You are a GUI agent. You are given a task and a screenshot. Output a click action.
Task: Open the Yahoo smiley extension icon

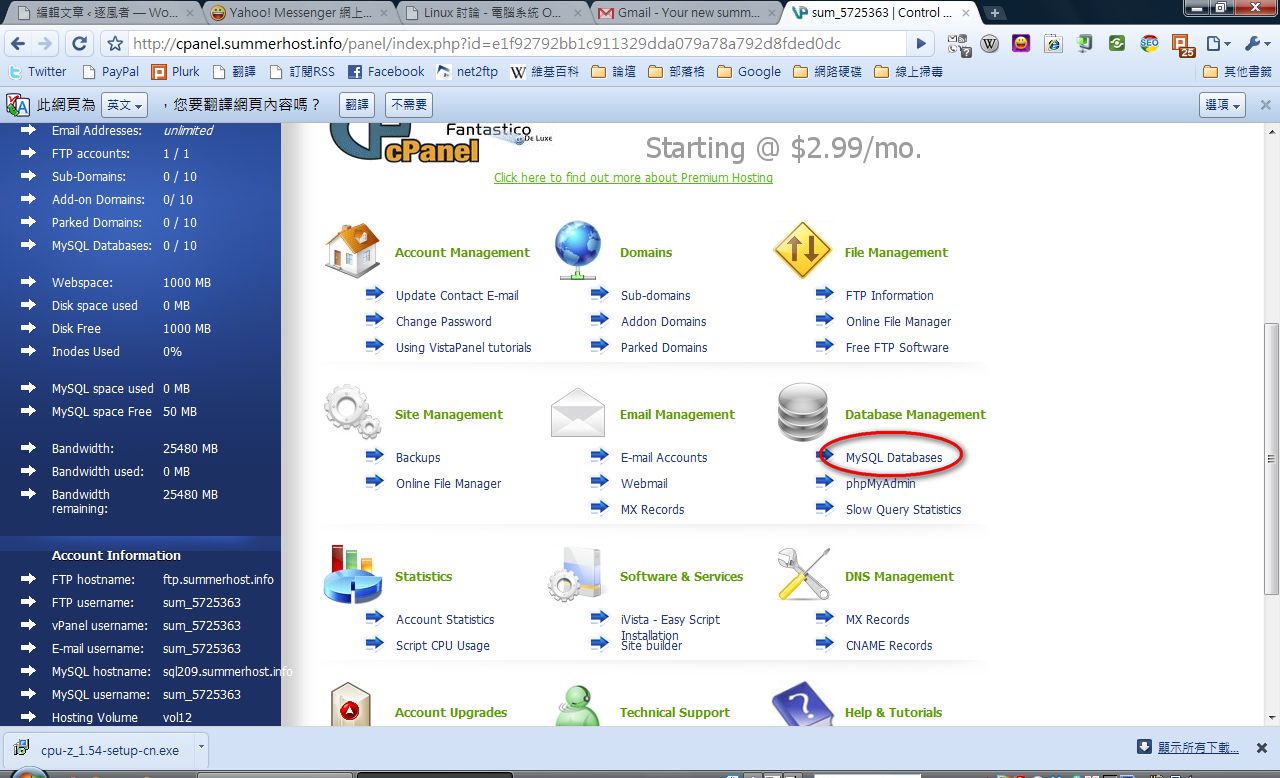point(1021,44)
